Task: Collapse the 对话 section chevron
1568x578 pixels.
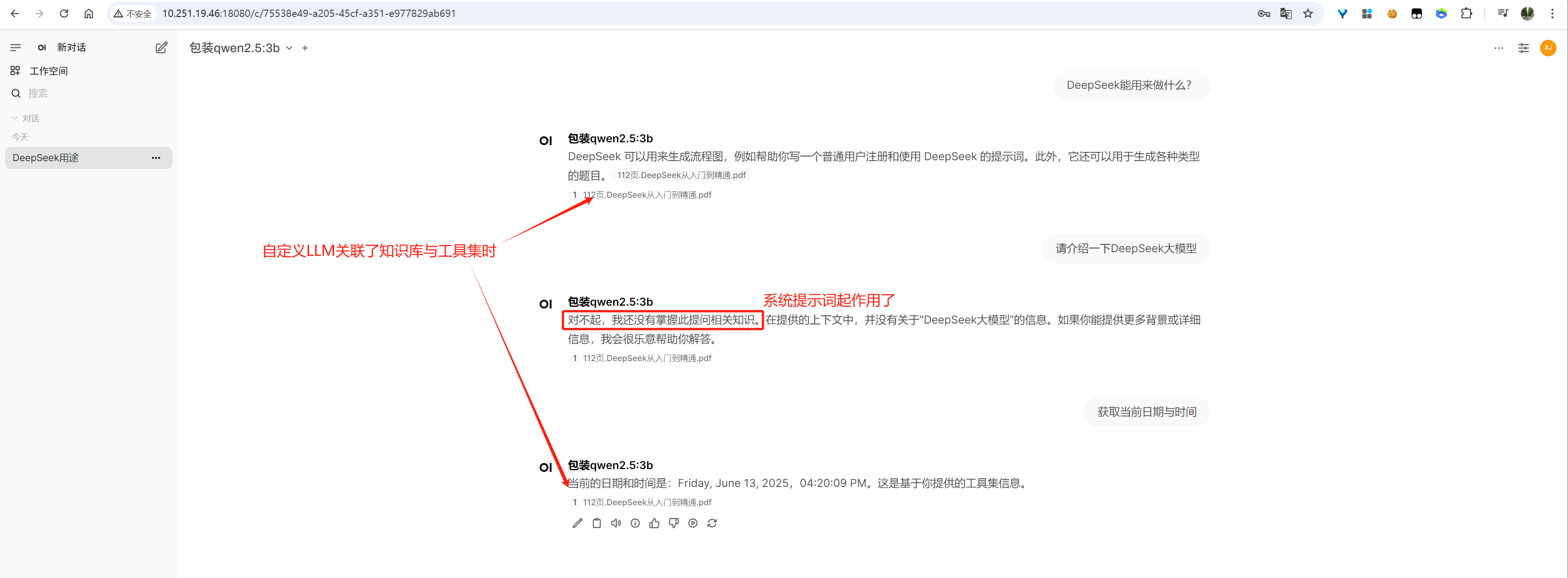Action: click(15, 118)
